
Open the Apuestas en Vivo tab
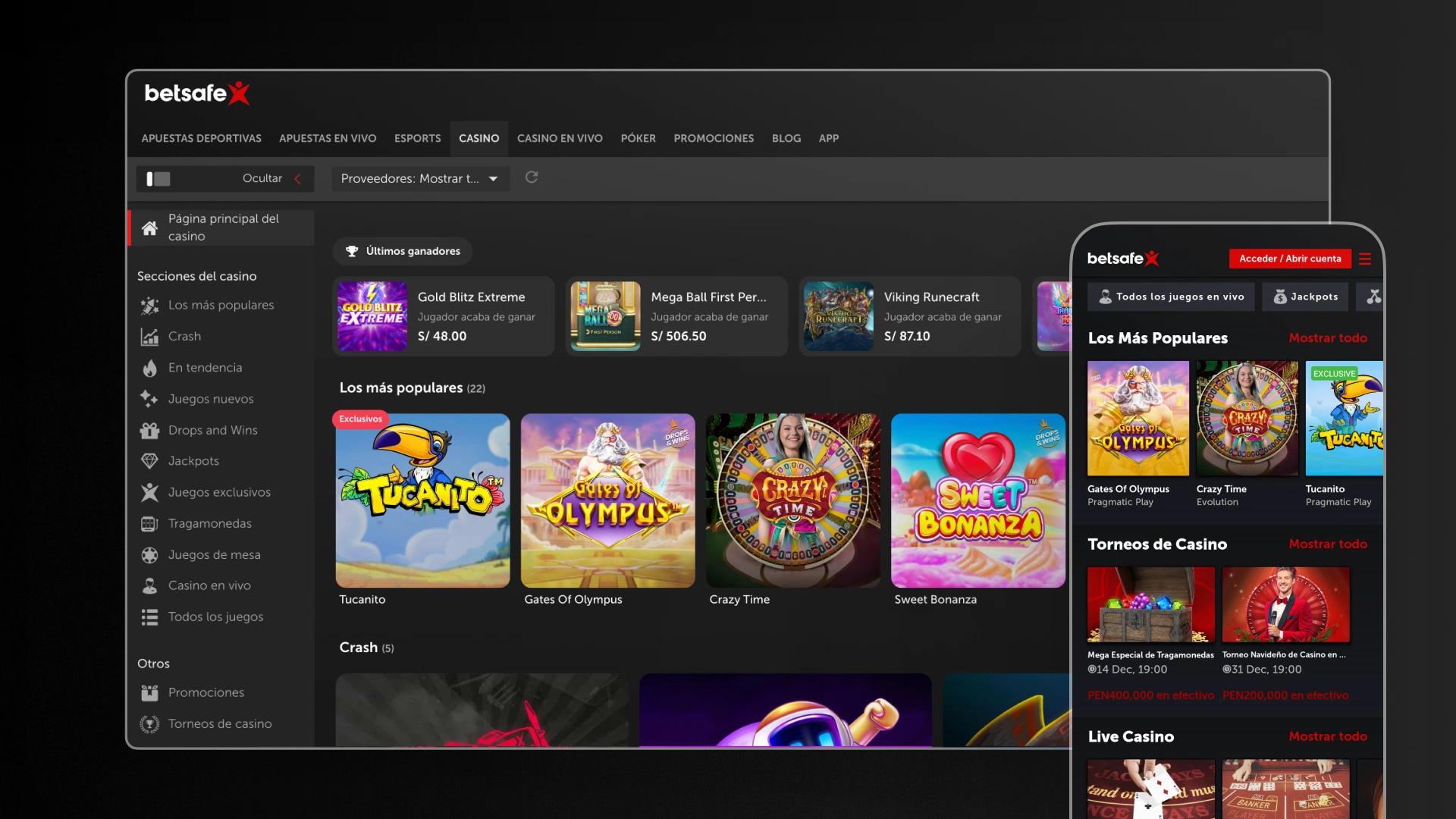pyautogui.click(x=328, y=138)
